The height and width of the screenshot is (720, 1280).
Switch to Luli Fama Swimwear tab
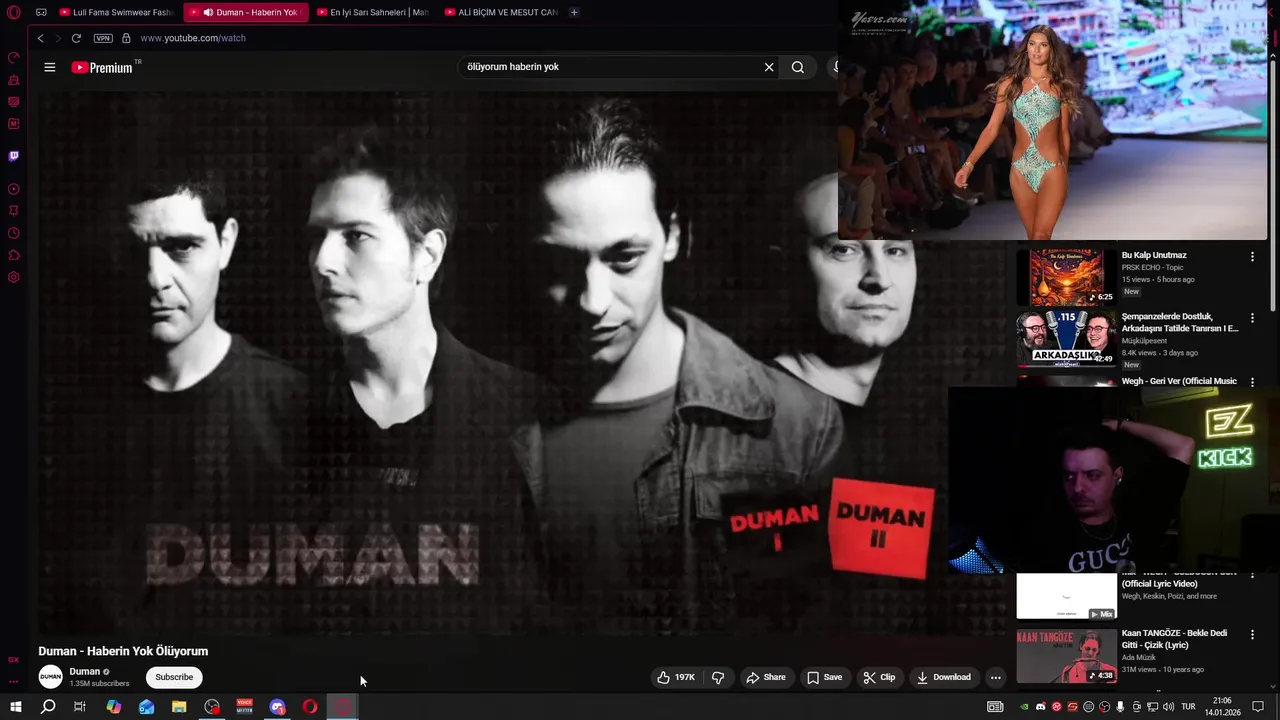pos(115,12)
